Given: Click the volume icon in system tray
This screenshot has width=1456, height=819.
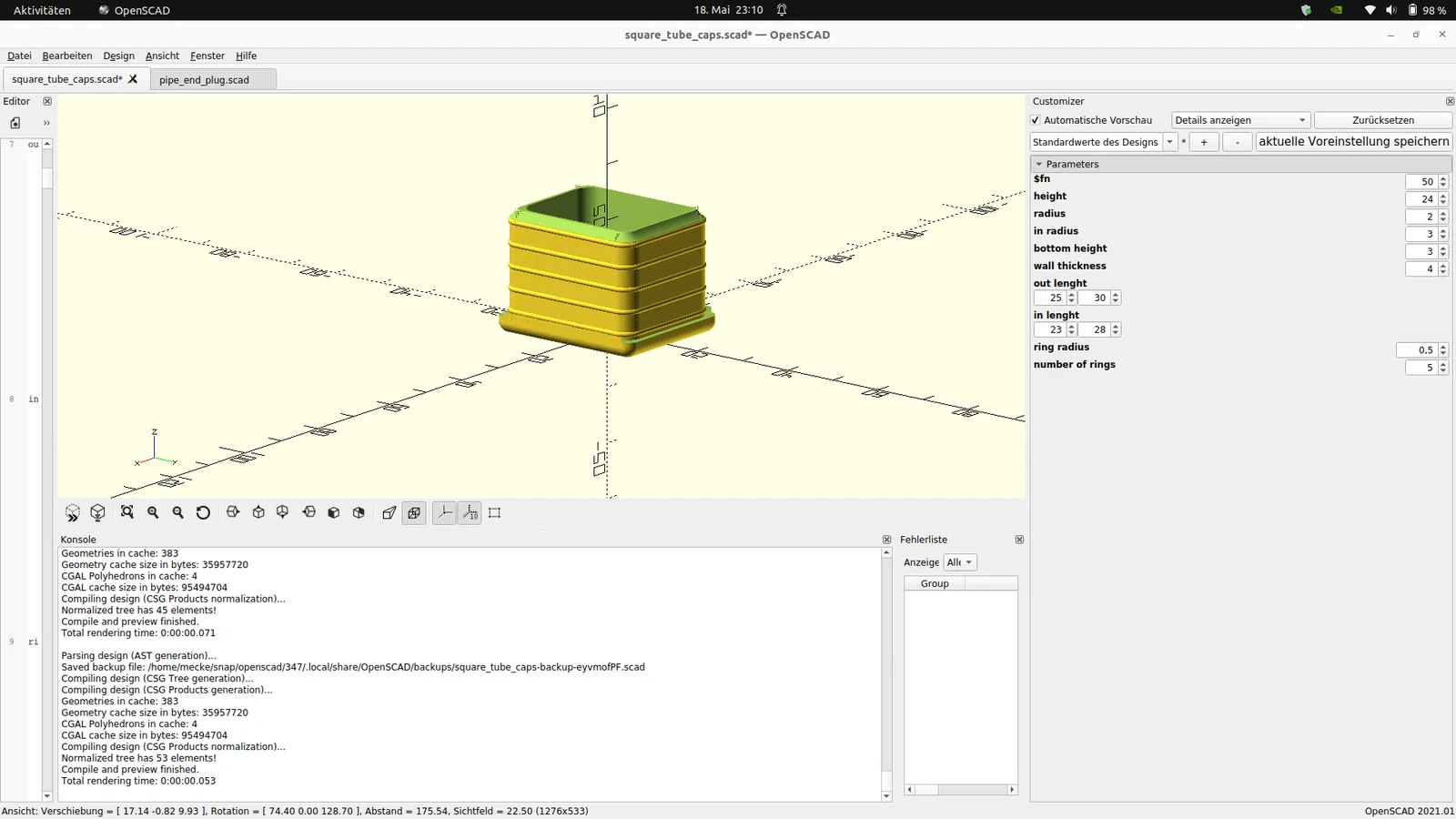Looking at the screenshot, I should pos(1390,10).
